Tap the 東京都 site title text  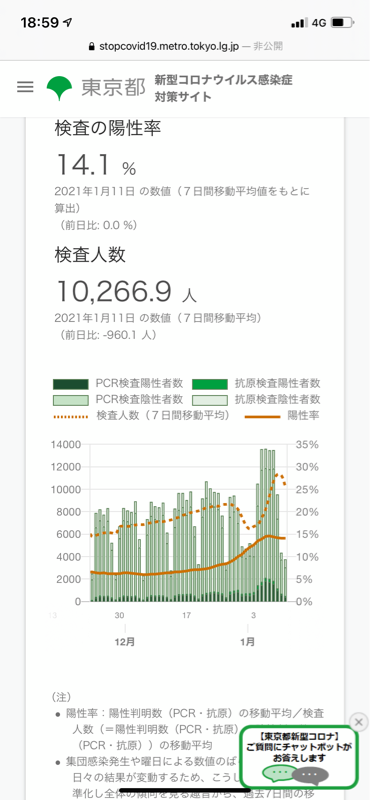tap(113, 88)
